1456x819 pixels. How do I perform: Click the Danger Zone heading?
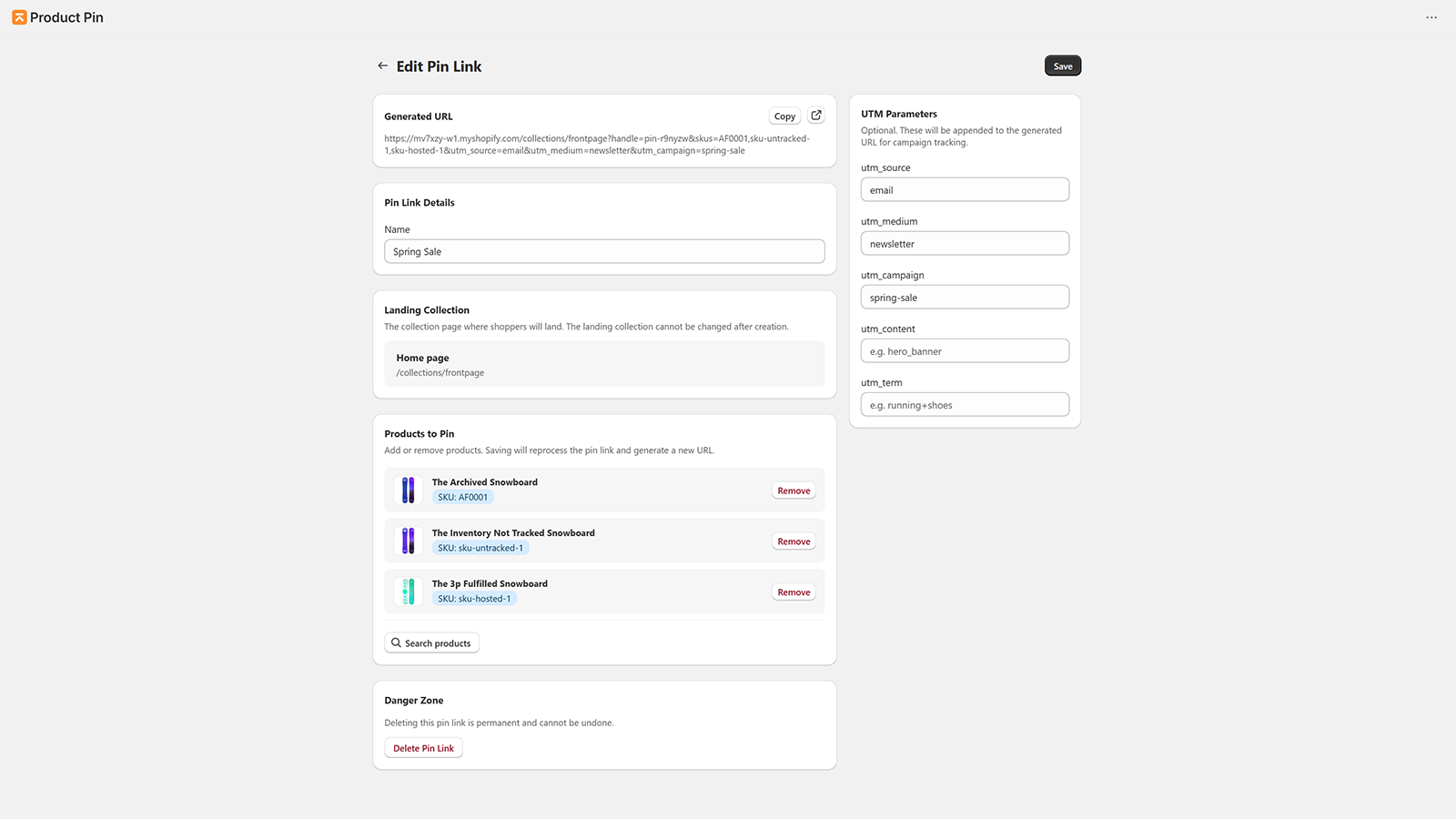(414, 701)
